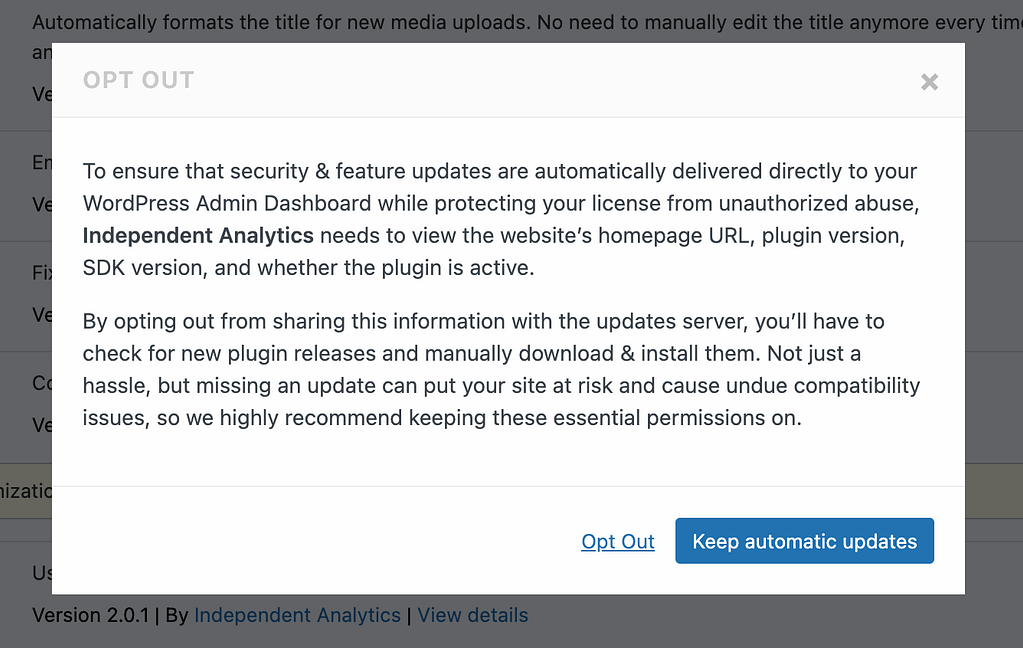Select the Opt Out link

coord(617,541)
